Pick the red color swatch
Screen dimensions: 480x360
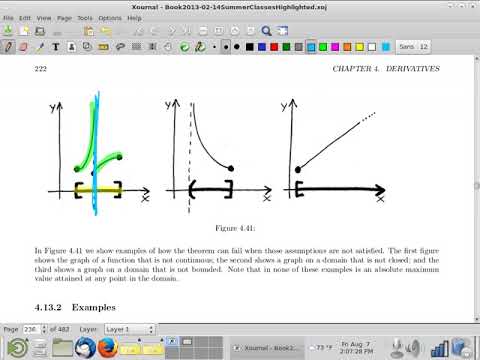click(x=274, y=47)
